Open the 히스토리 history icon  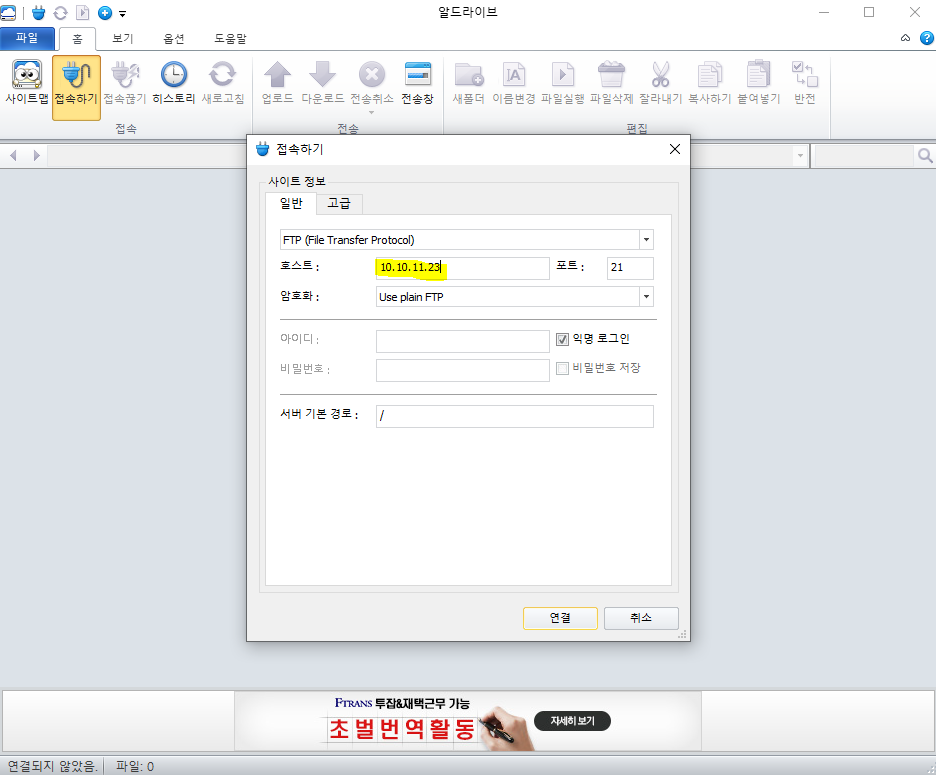(174, 83)
